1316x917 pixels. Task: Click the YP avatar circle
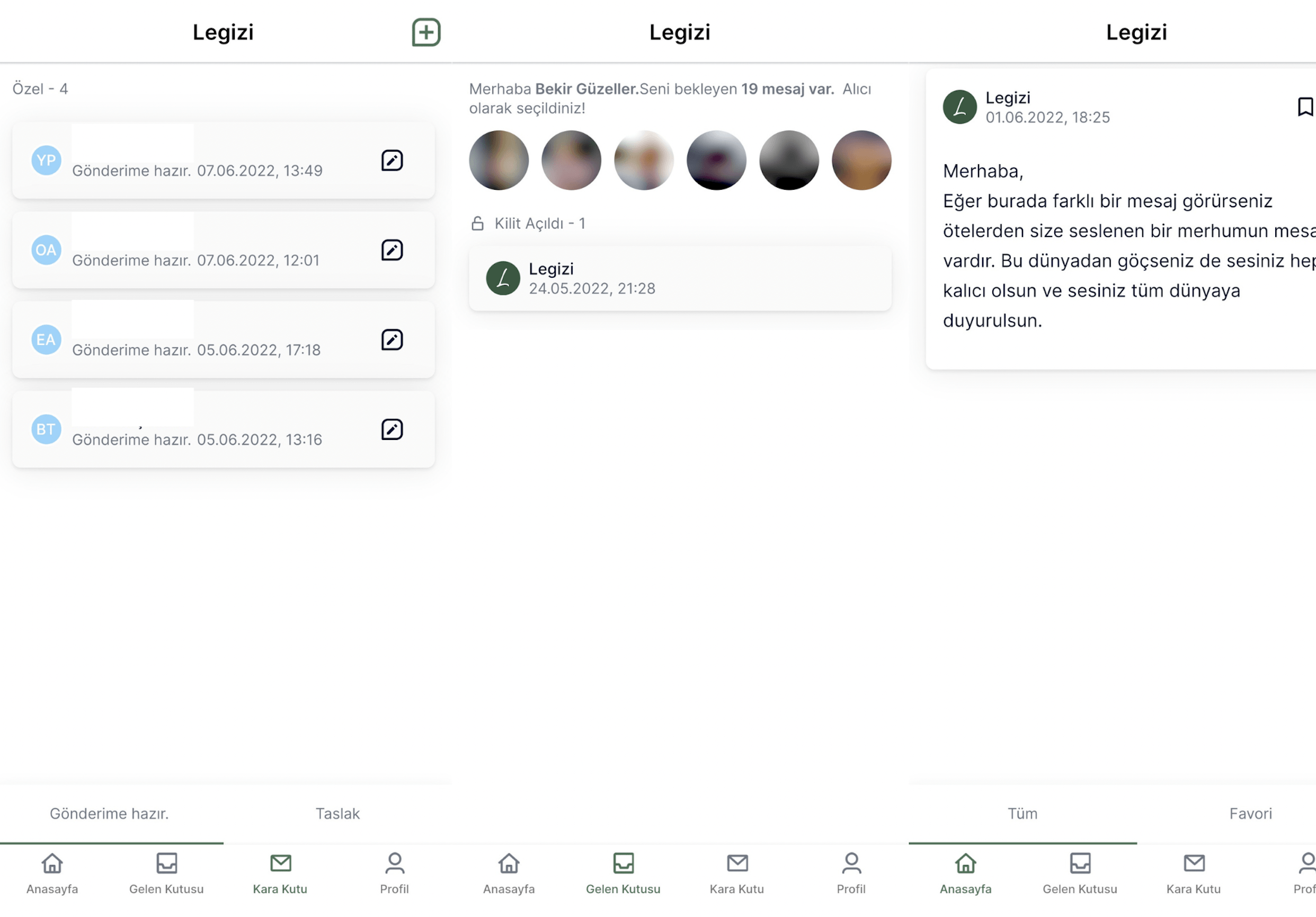(47, 160)
